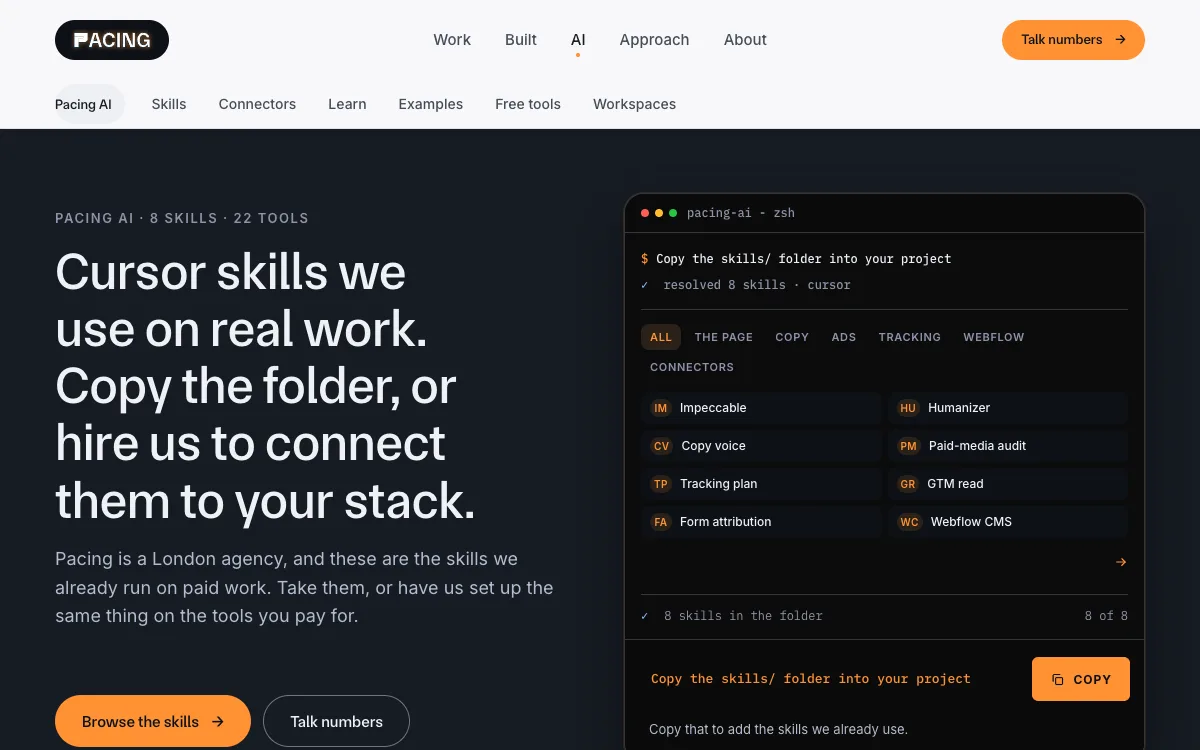This screenshot has height=750, width=1200.
Task: Click the orange command text above COPY
Action: pos(811,678)
